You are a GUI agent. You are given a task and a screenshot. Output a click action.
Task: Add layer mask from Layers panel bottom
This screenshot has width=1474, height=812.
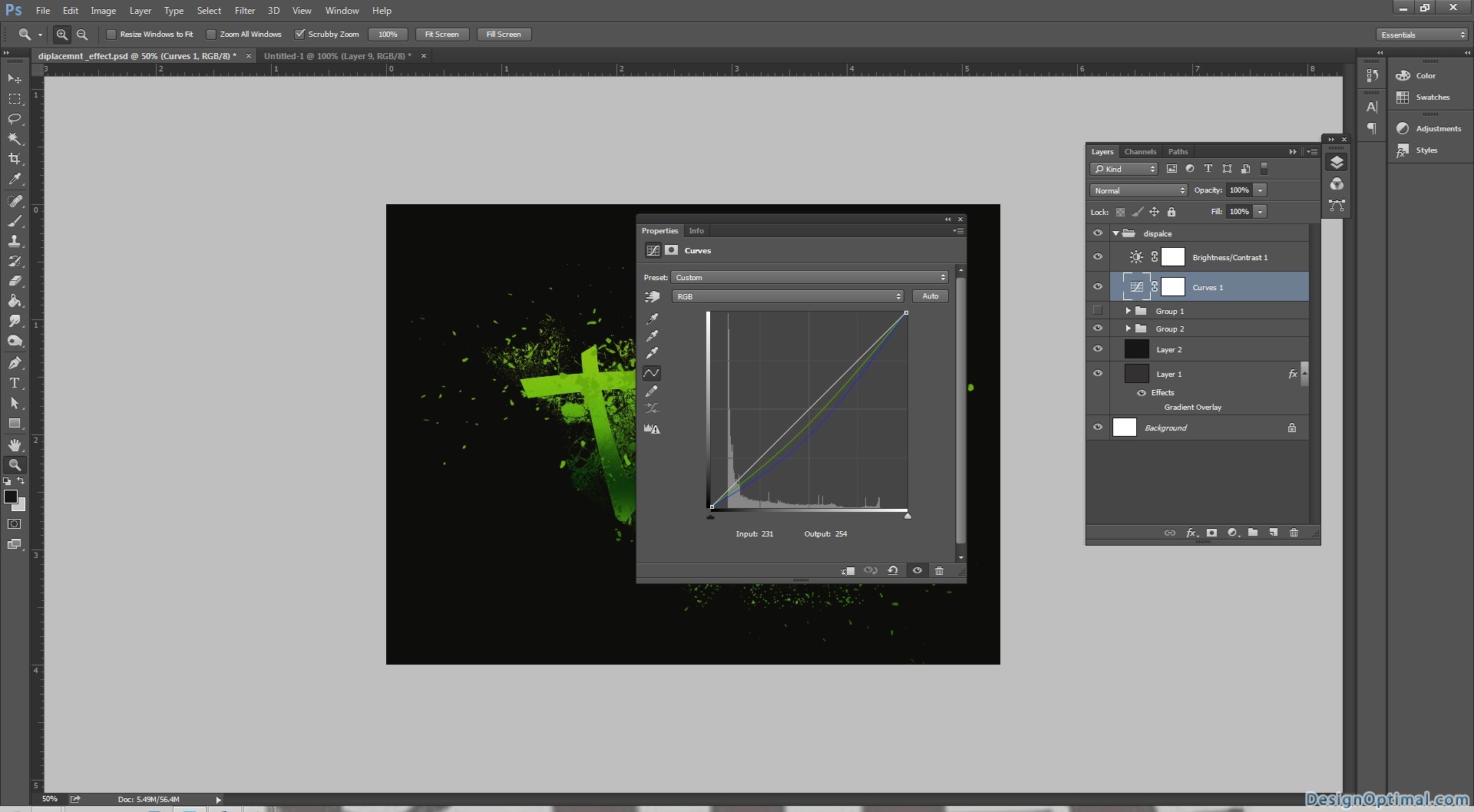(1211, 533)
